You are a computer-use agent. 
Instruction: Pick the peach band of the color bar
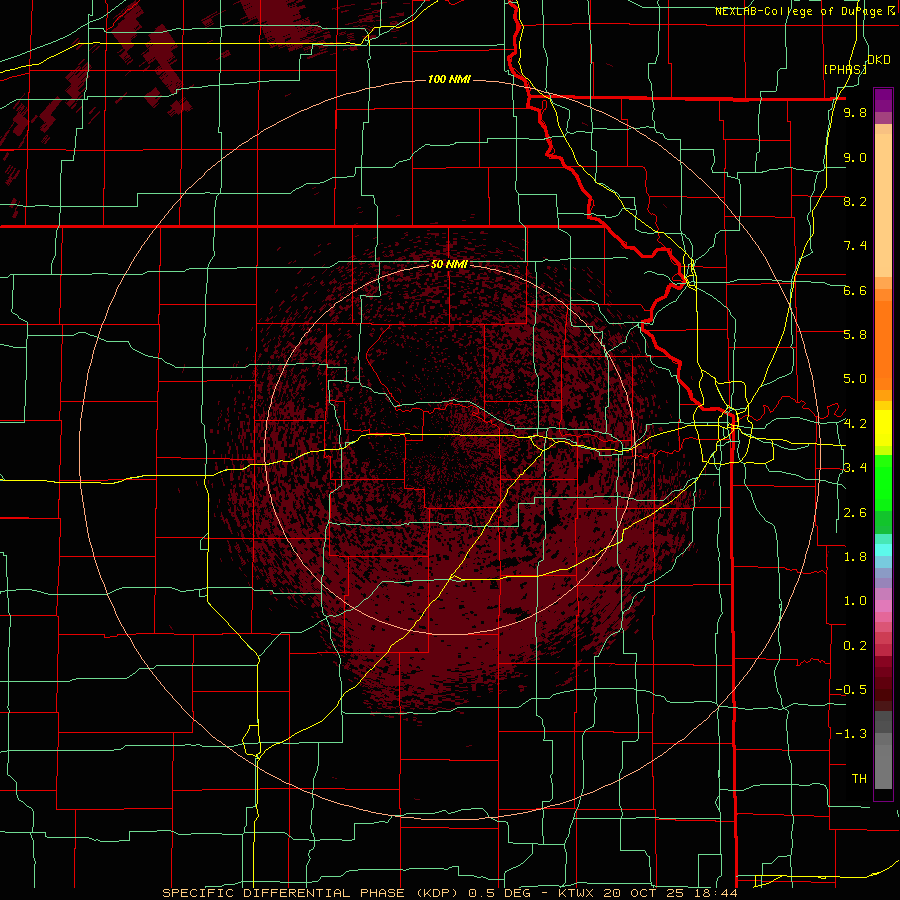(x=883, y=201)
